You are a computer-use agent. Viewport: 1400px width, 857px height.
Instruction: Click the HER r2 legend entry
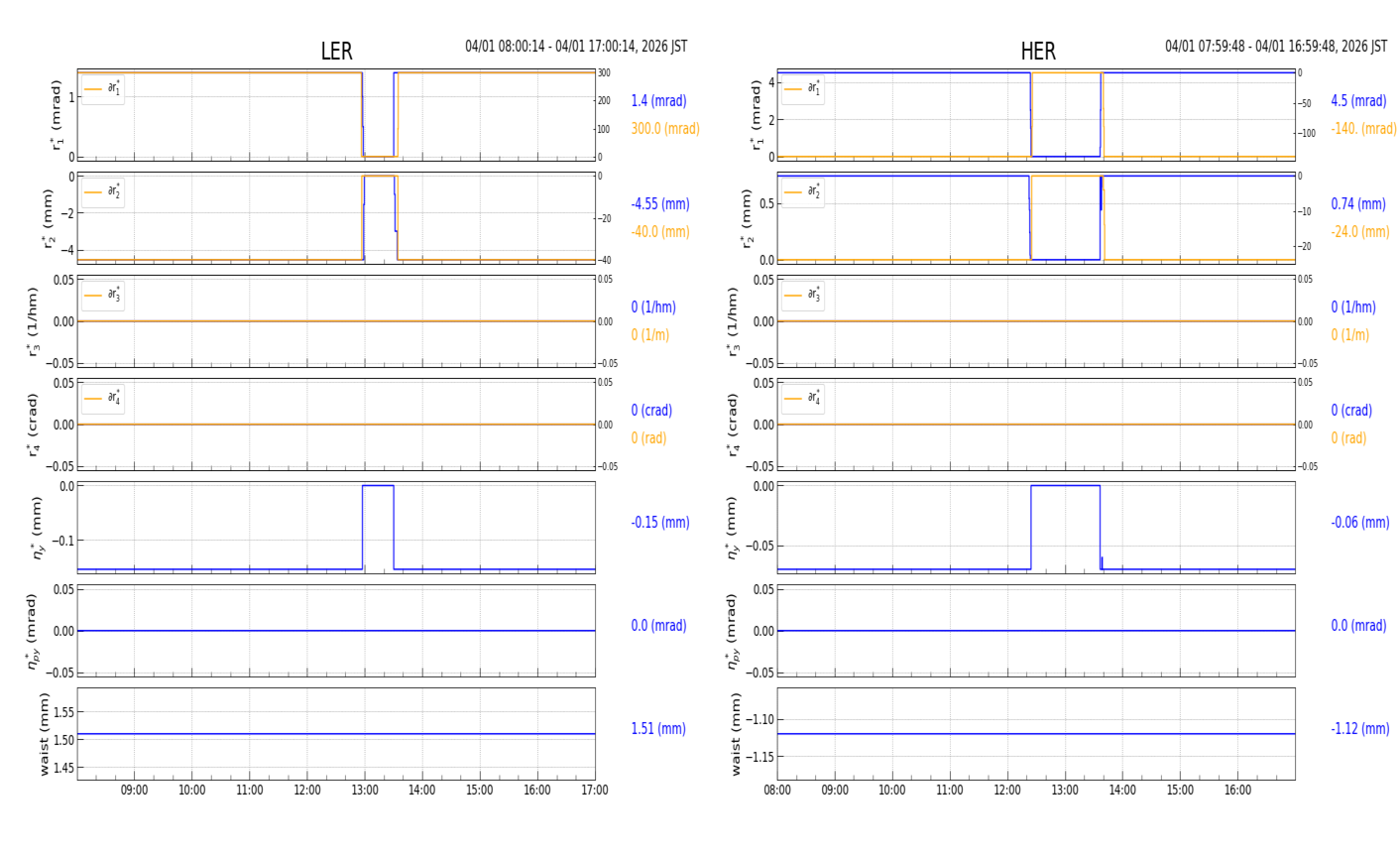pos(802,191)
